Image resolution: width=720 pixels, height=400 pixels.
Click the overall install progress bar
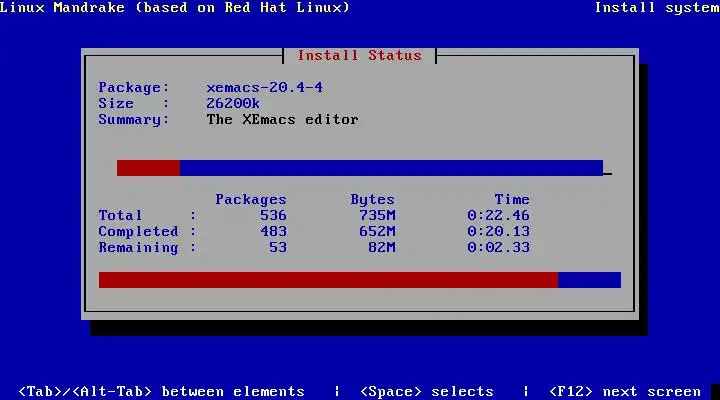tap(360, 280)
